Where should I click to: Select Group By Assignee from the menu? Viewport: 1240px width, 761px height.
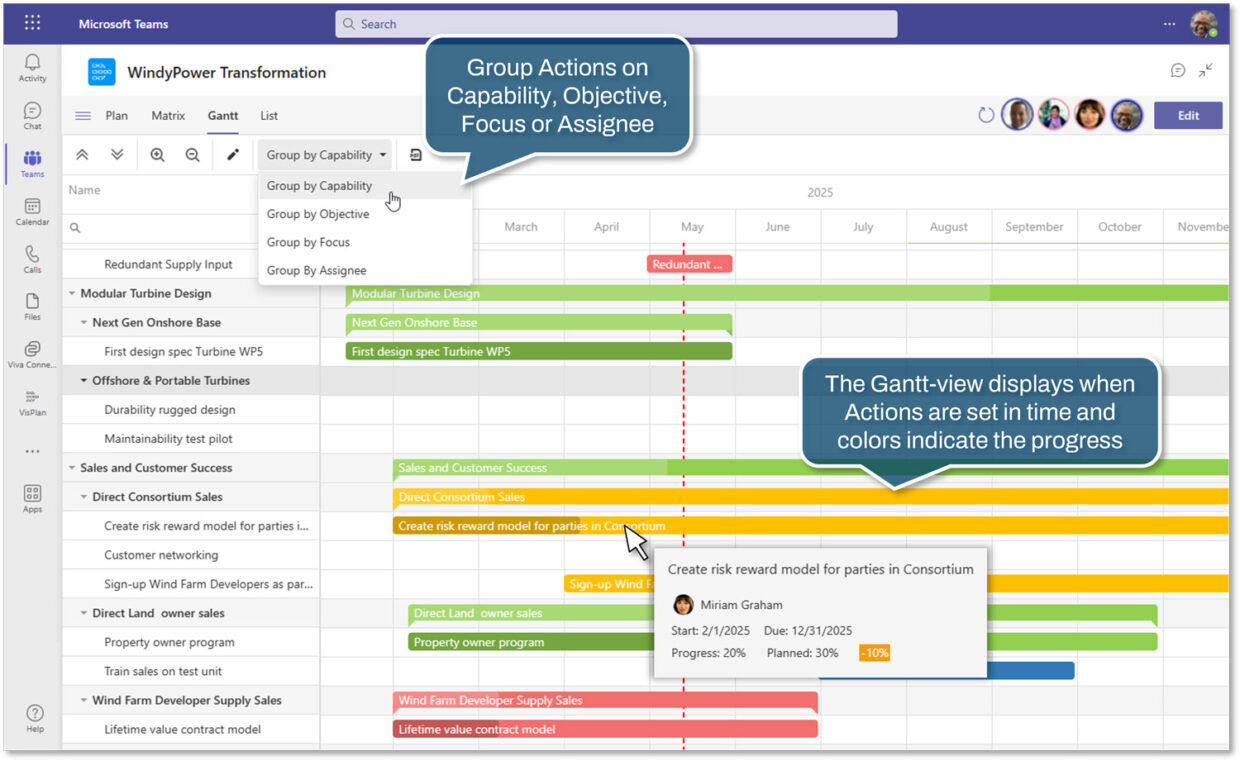tap(315, 270)
